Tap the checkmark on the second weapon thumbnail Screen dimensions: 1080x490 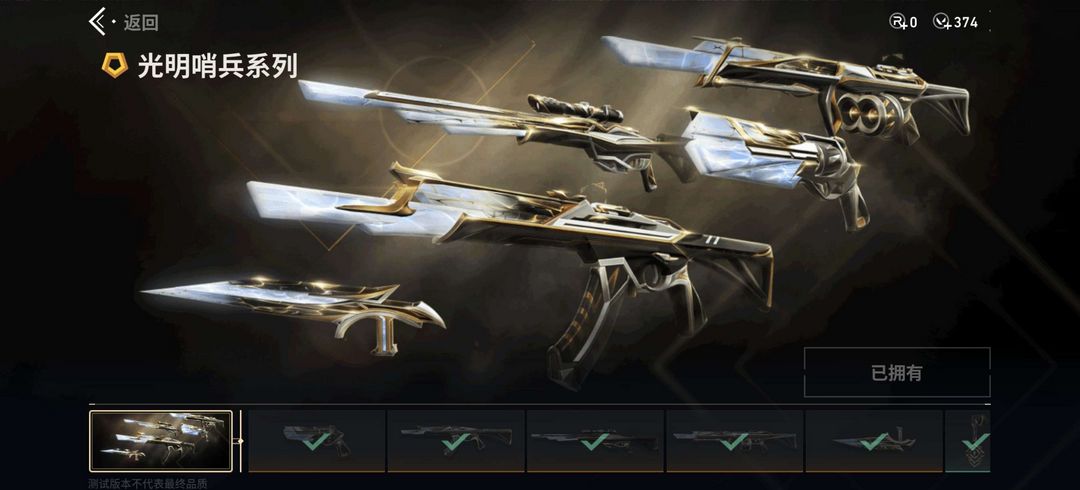pyautogui.click(x=456, y=442)
